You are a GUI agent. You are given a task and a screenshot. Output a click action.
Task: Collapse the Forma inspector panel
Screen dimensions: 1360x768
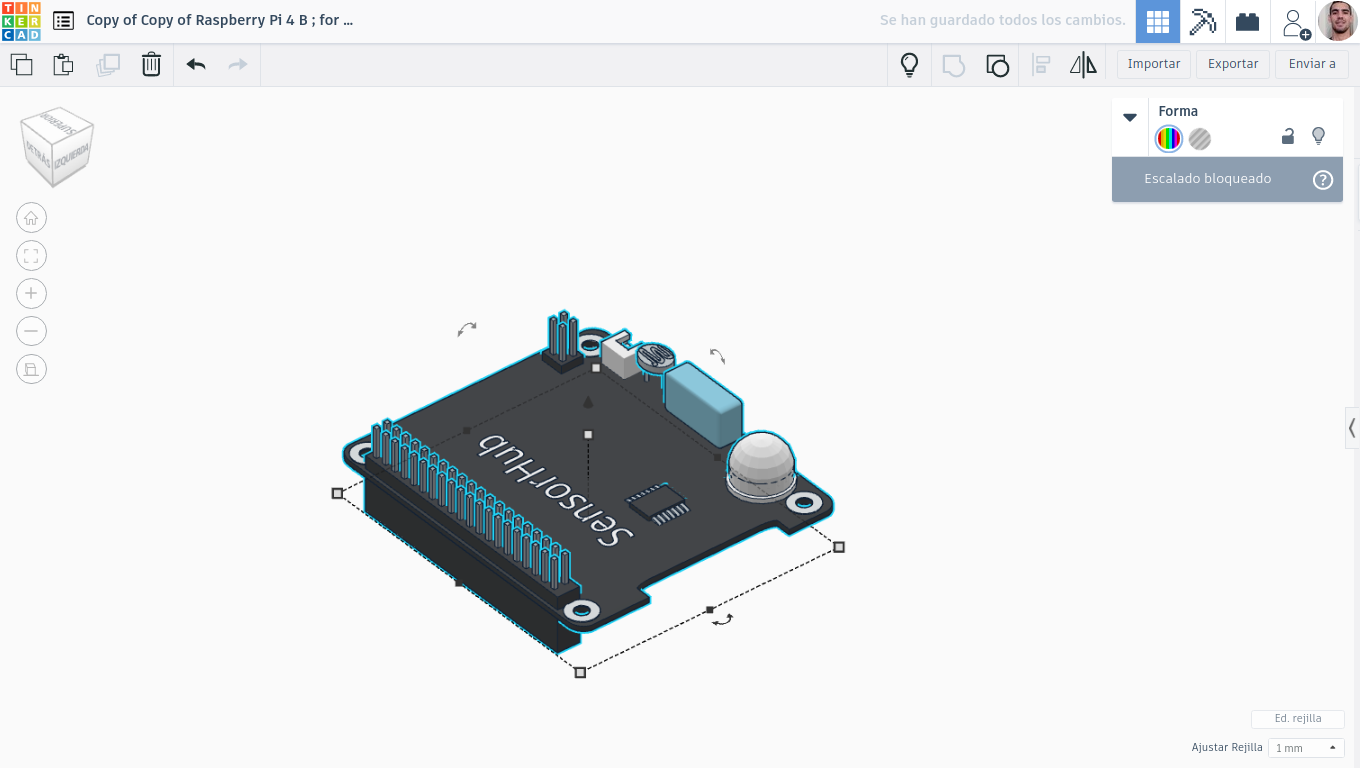click(1130, 117)
